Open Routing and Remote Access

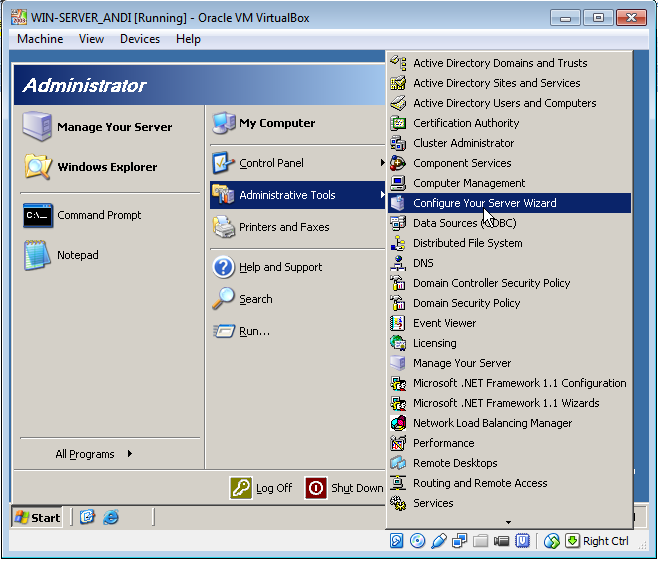pos(509,483)
